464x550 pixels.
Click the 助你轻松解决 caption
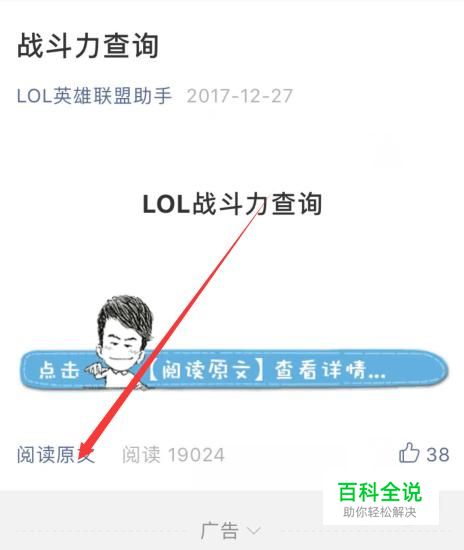[x=379, y=512]
